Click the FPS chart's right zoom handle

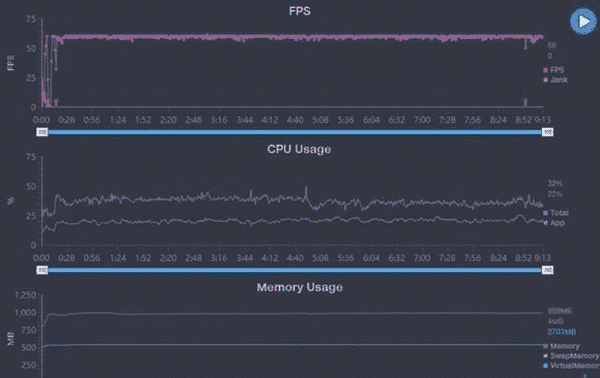pyautogui.click(x=548, y=132)
